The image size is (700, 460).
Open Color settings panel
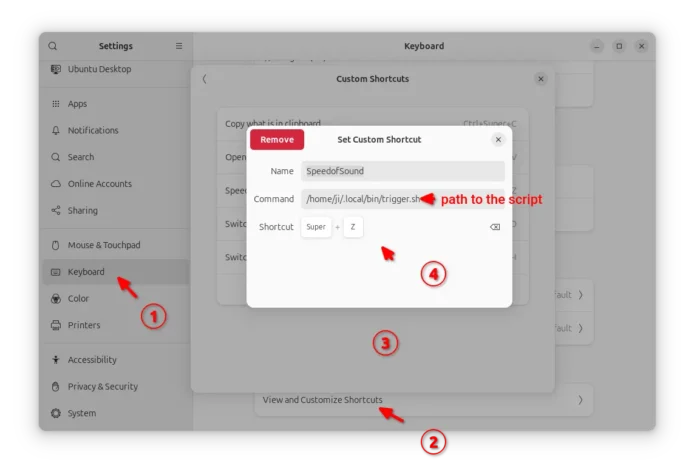coord(78,298)
